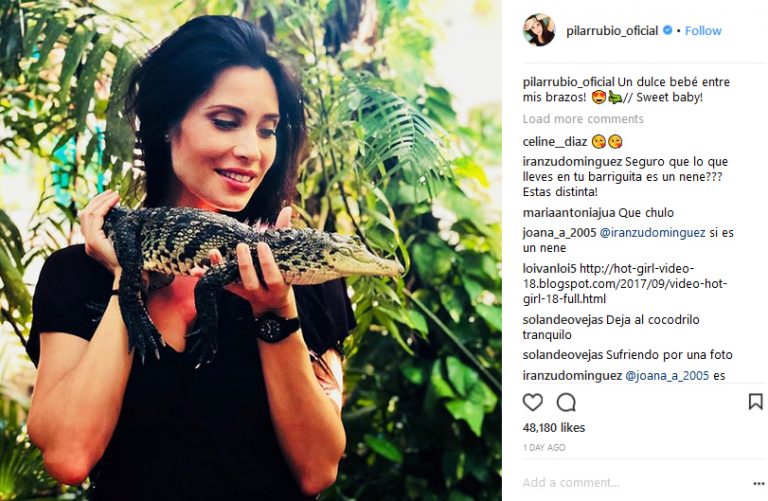Viewport: 768px width, 501px height.
Task: Click the crocodile photo
Action: pos(251,250)
